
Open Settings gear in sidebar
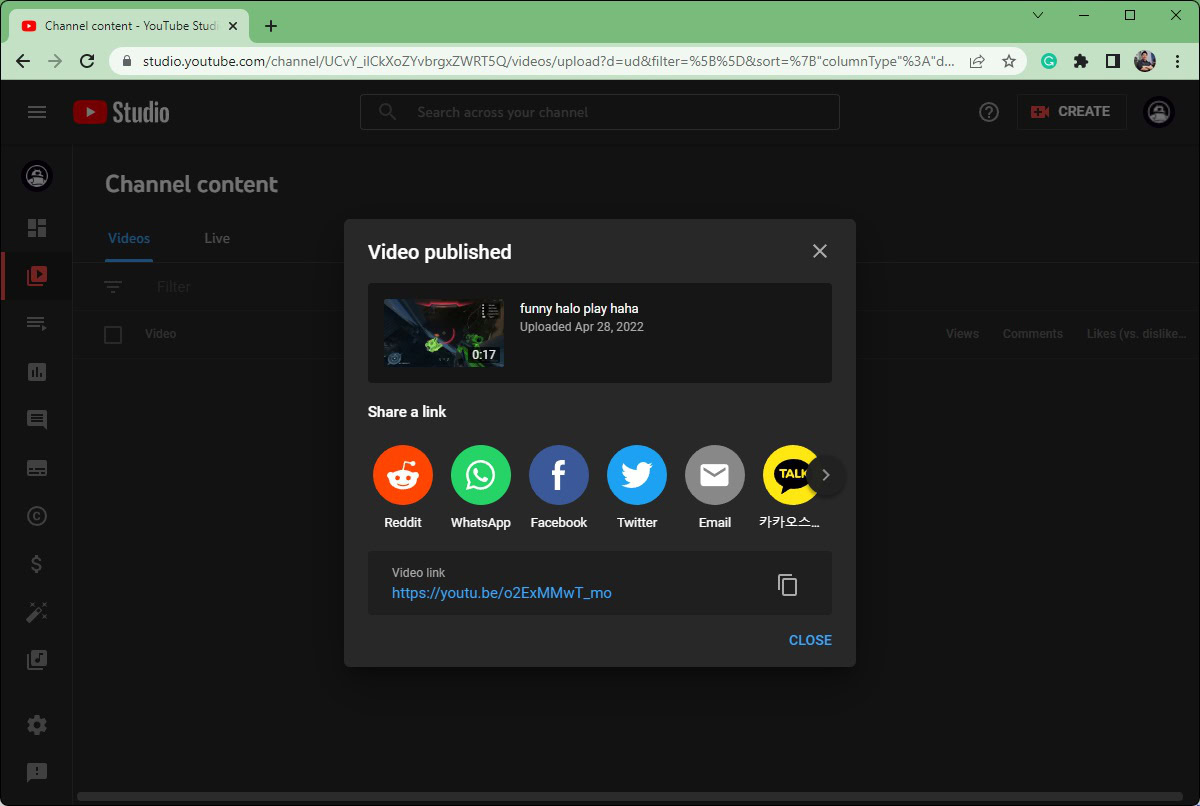(37, 725)
